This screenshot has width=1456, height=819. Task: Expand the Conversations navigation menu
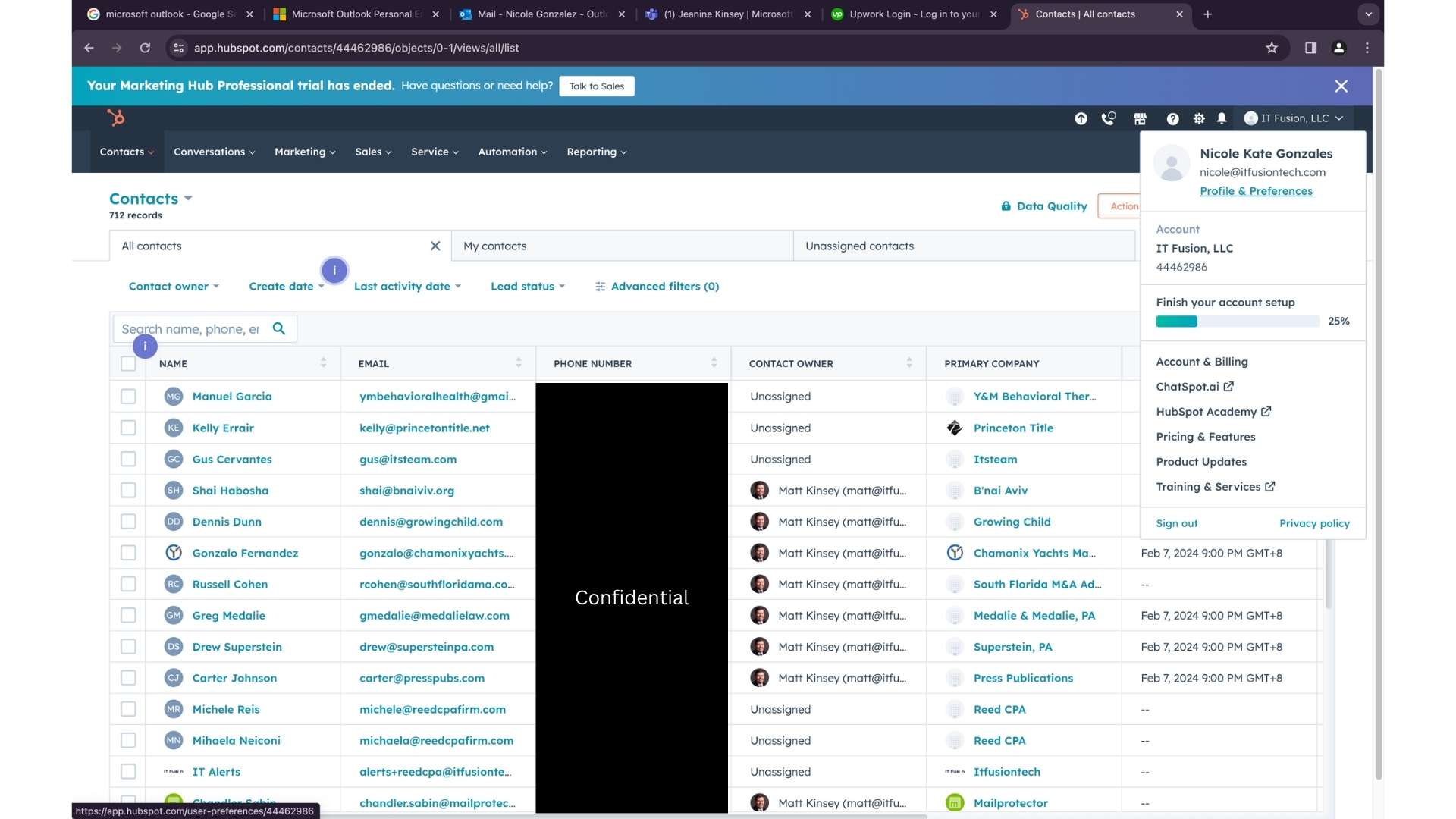215,152
